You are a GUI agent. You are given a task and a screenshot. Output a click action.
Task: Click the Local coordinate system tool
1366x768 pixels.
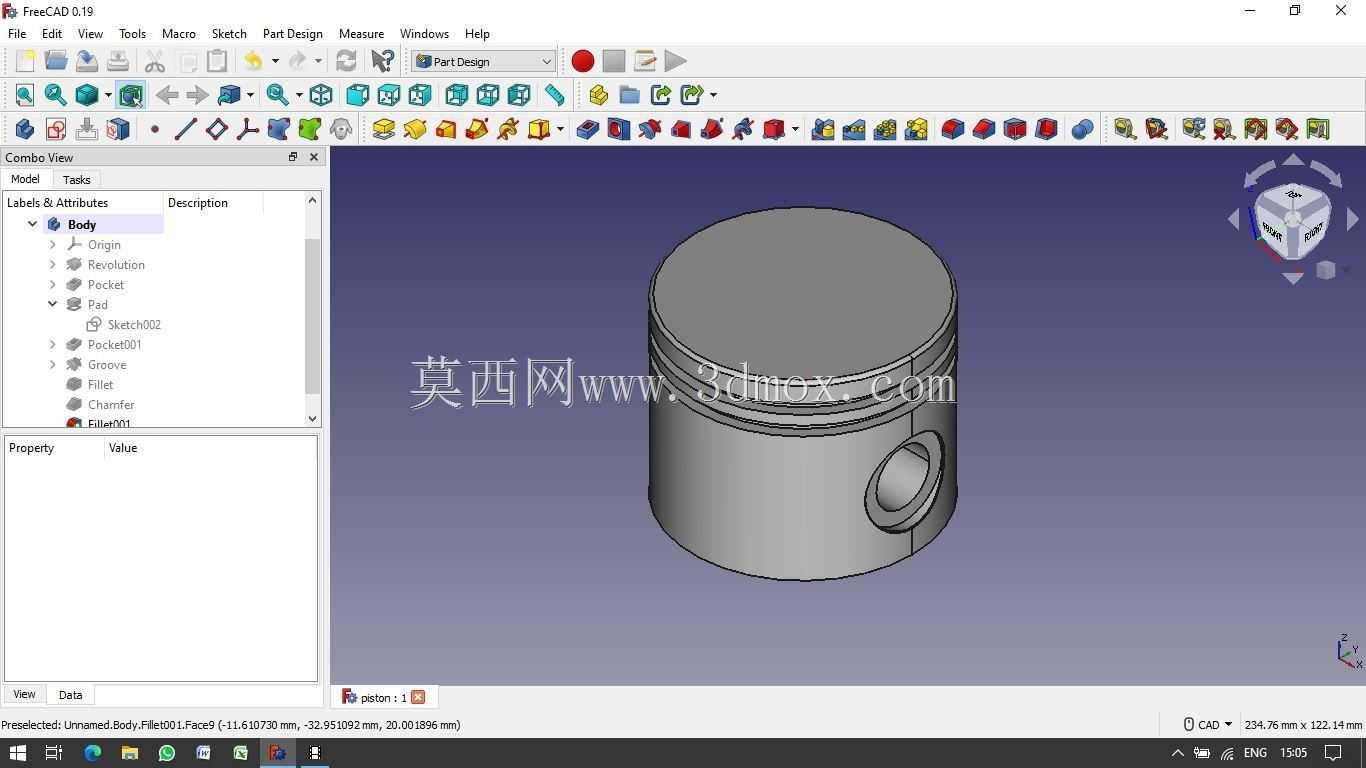[x=247, y=129]
